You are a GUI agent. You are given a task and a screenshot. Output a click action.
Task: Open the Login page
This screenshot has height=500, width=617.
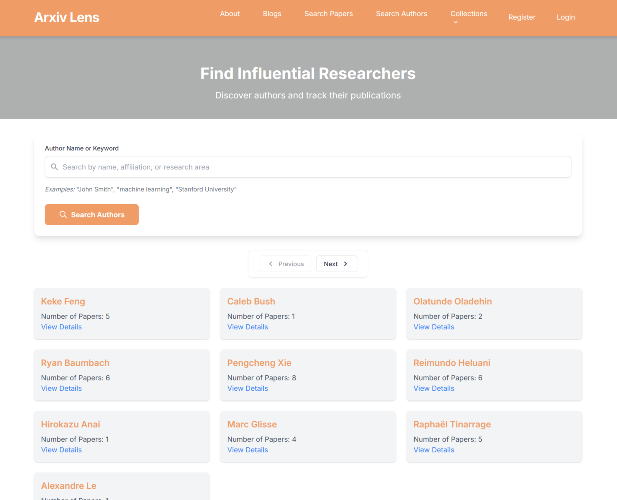(566, 17)
